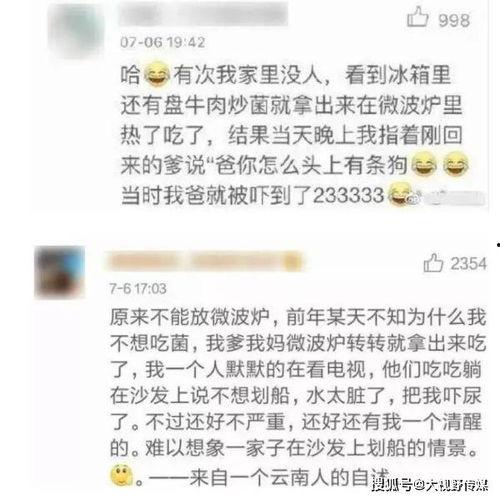Click the 998 like count
The height and width of the screenshot is (499, 500).
[454, 20]
